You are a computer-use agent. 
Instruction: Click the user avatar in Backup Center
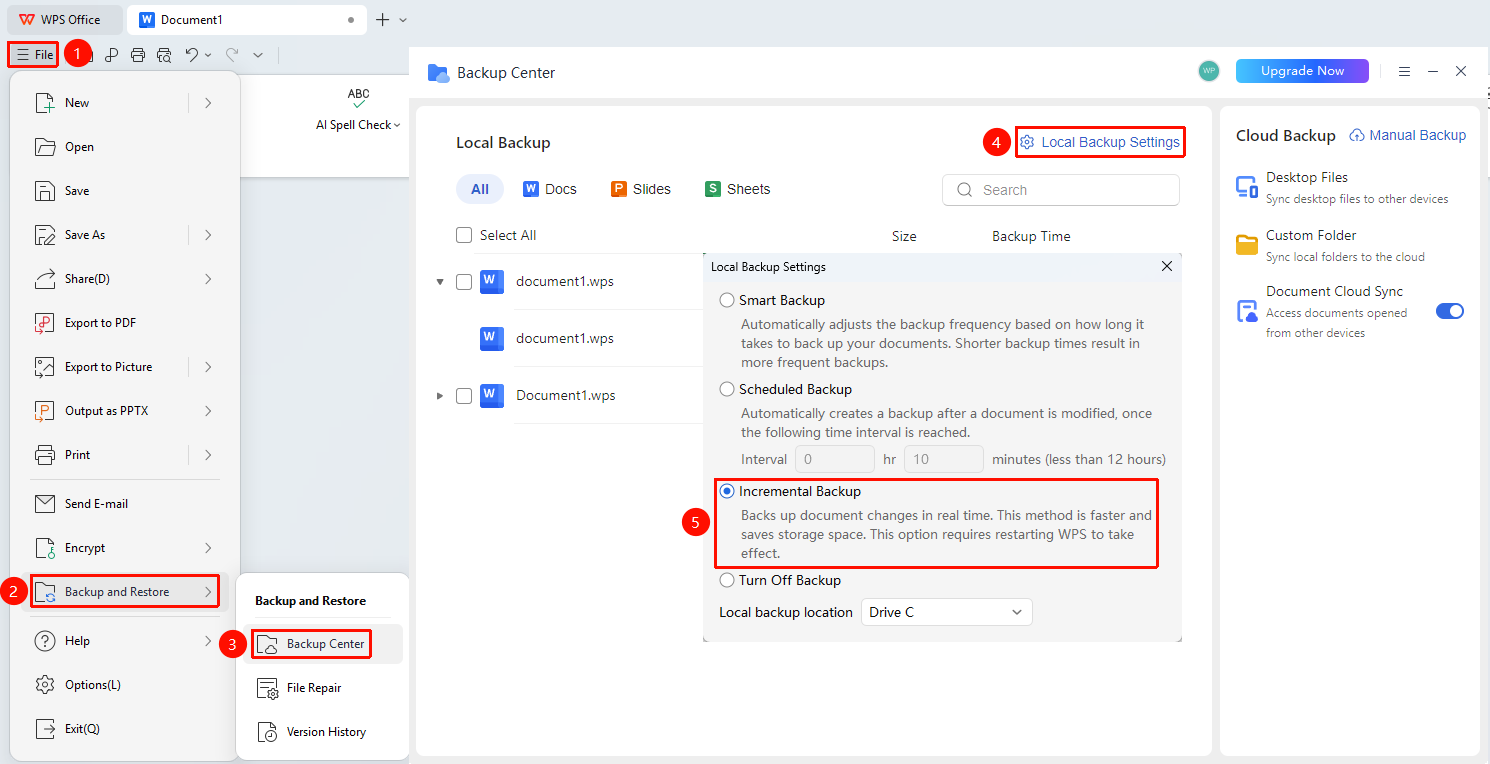(1209, 71)
